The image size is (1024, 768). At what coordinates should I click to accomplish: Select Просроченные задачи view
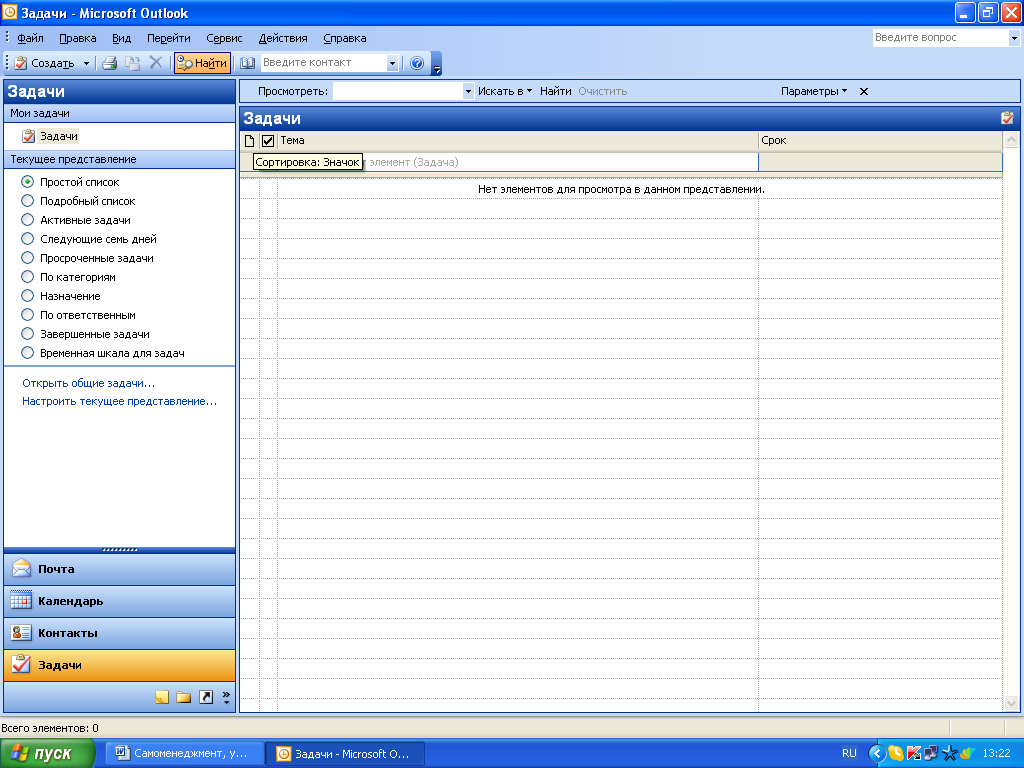coord(27,257)
